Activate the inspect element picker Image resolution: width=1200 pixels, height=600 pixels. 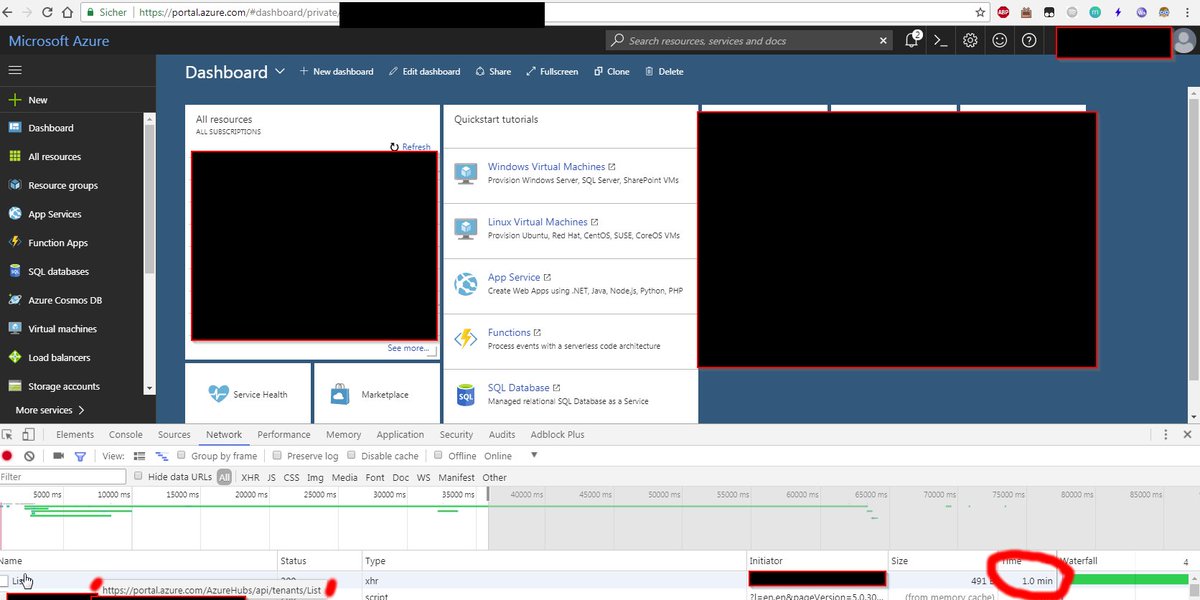(8, 434)
